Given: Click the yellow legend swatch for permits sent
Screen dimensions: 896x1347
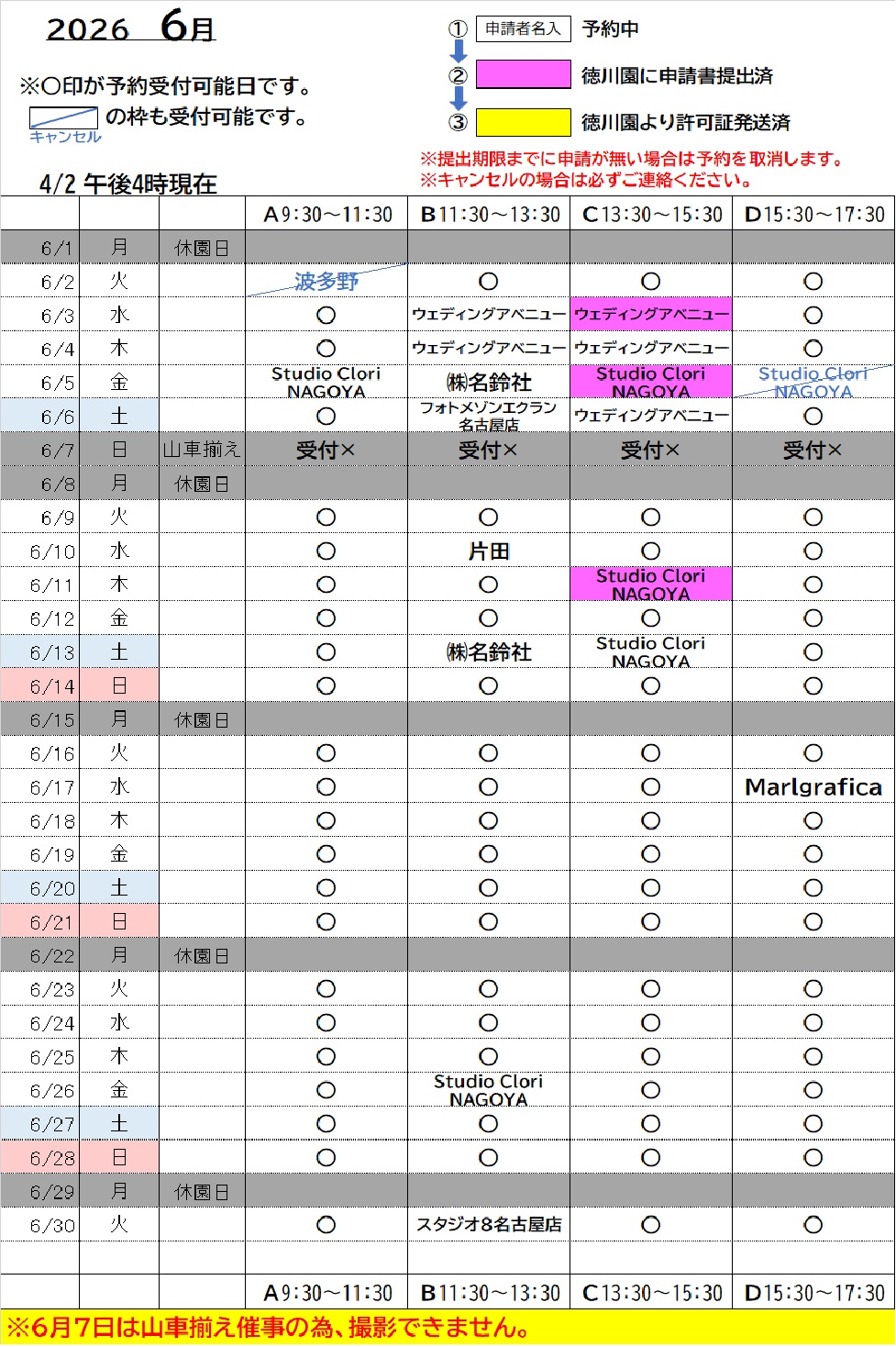Looking at the screenshot, I should point(524,122).
